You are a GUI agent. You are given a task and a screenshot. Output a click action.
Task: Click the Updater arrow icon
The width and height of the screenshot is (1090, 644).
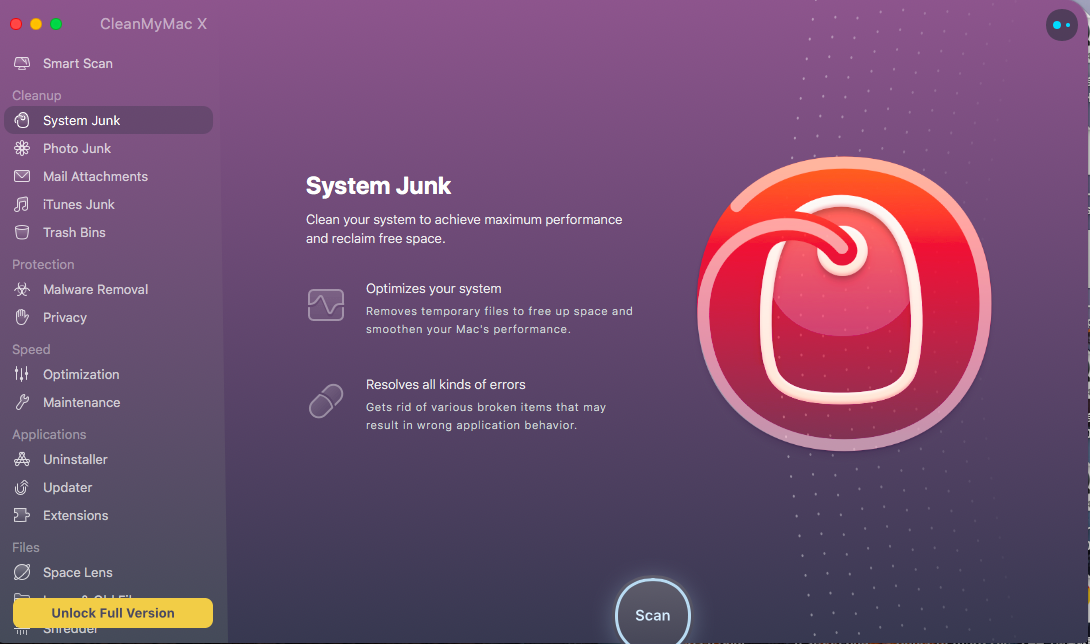(x=22, y=488)
